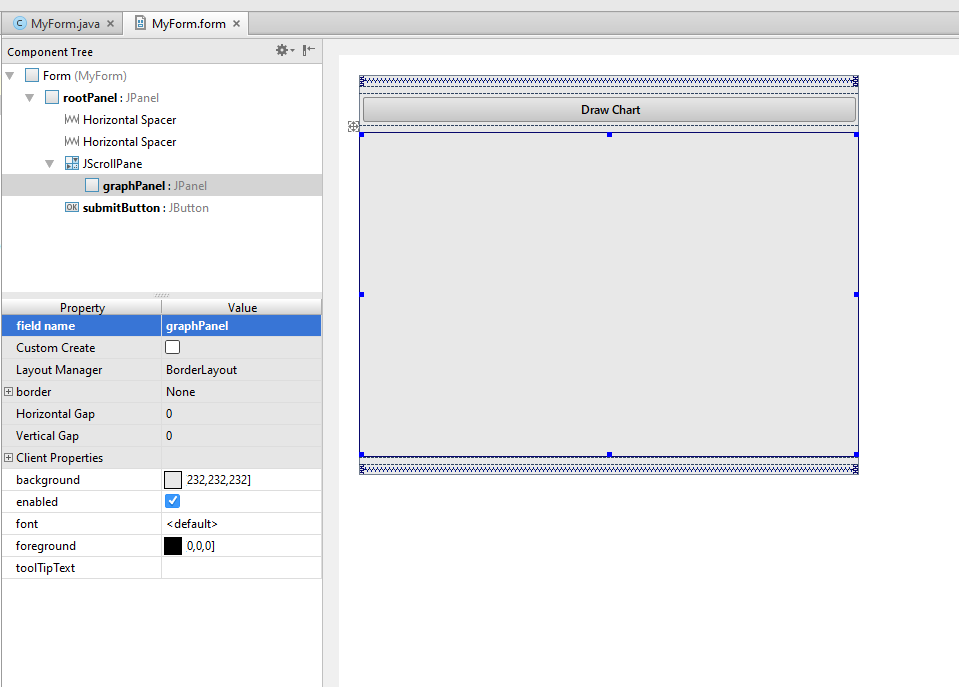This screenshot has height=687, width=959.
Task: Click the JButton icon beside submitButton
Action: (71, 207)
